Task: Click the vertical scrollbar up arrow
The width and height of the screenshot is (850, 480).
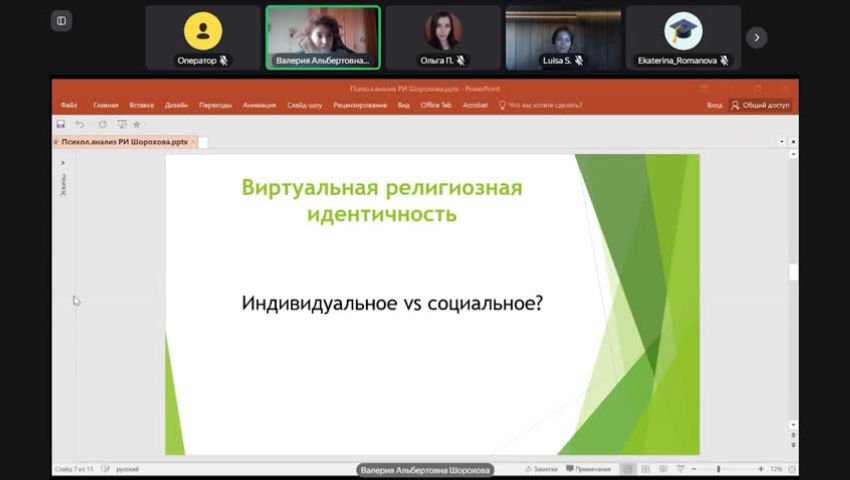Action: (x=793, y=155)
